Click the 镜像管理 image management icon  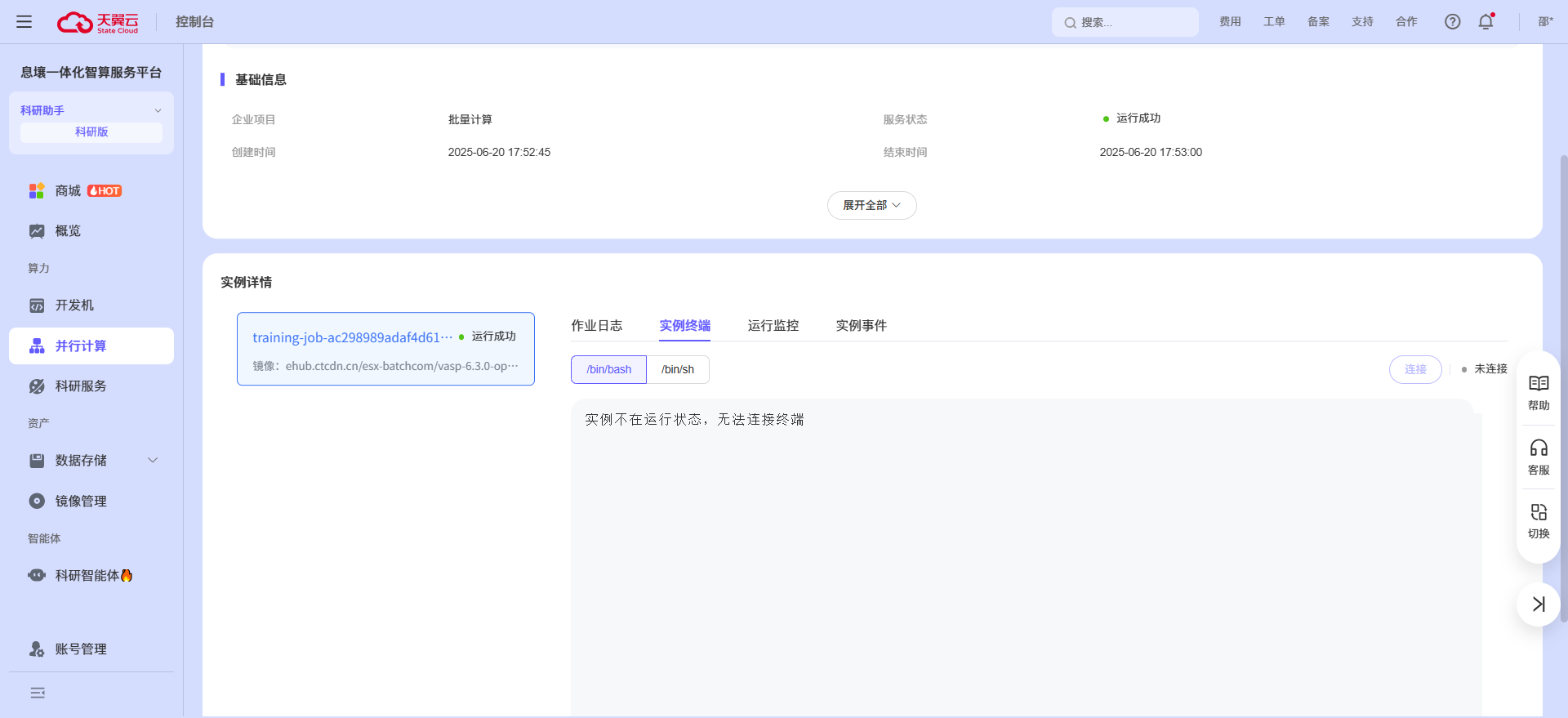tap(37, 502)
